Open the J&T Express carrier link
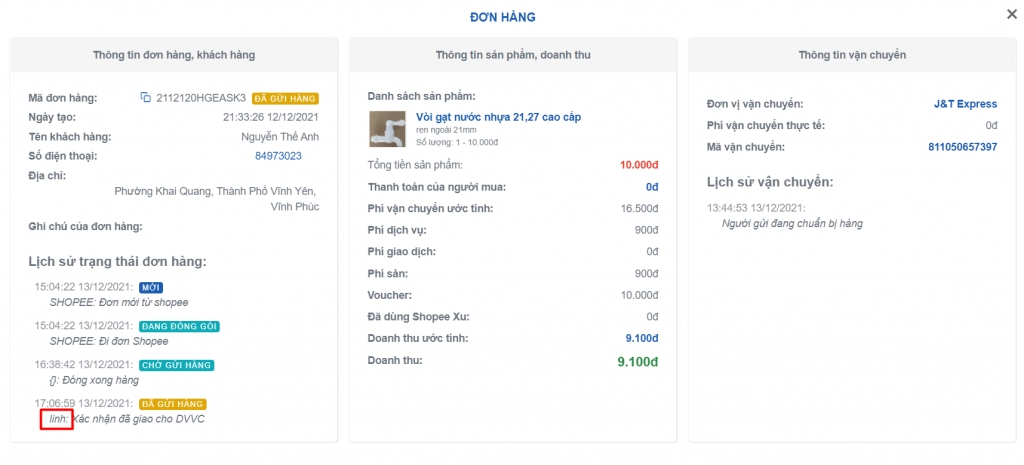This screenshot has width=1024, height=465. (x=965, y=104)
